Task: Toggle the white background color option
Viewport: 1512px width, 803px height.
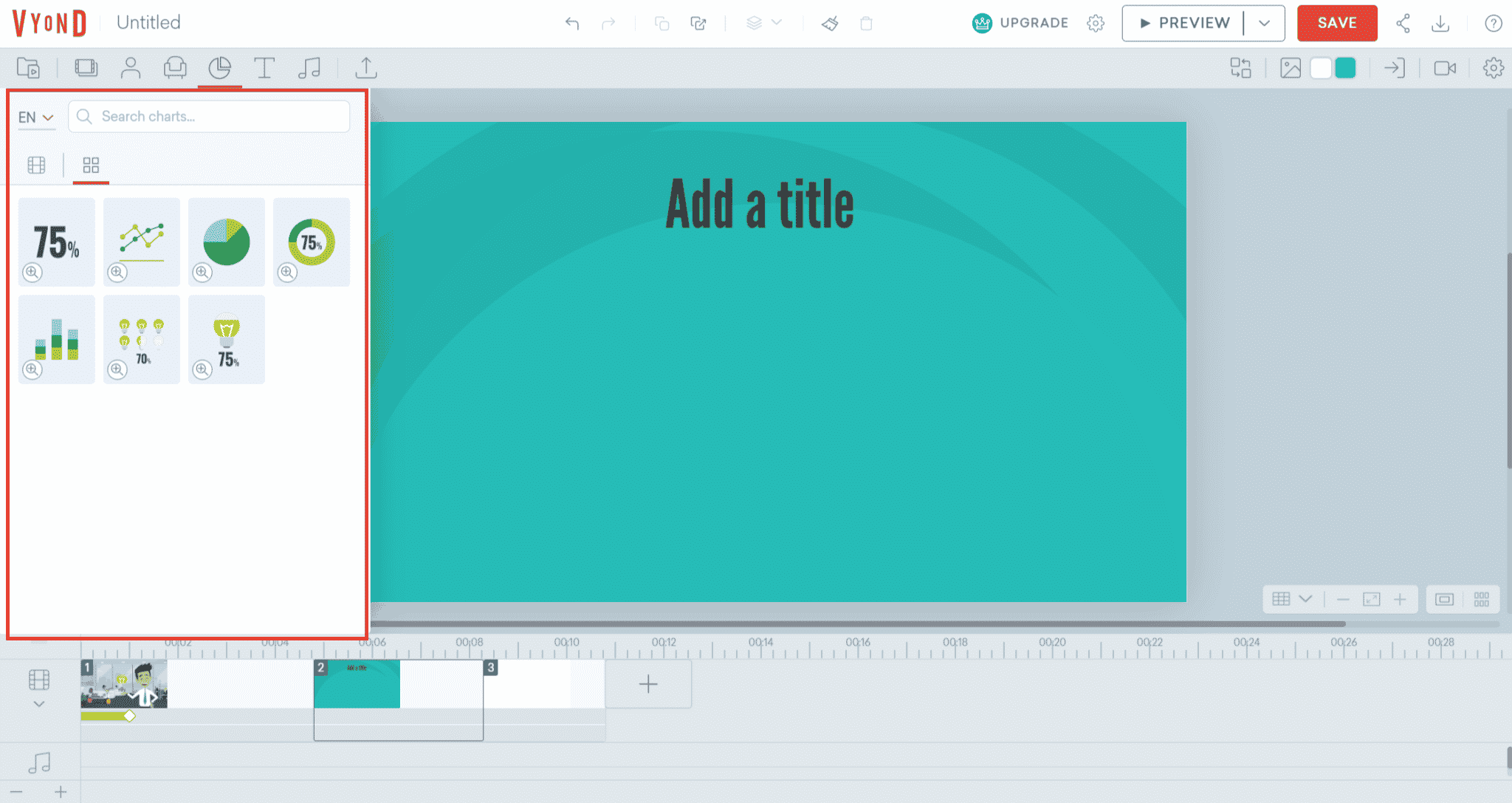Action: point(1321,68)
